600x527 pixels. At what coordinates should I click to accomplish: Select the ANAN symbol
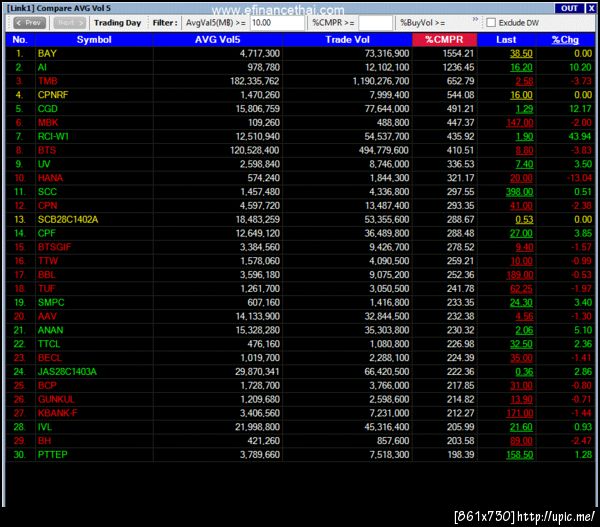point(51,330)
